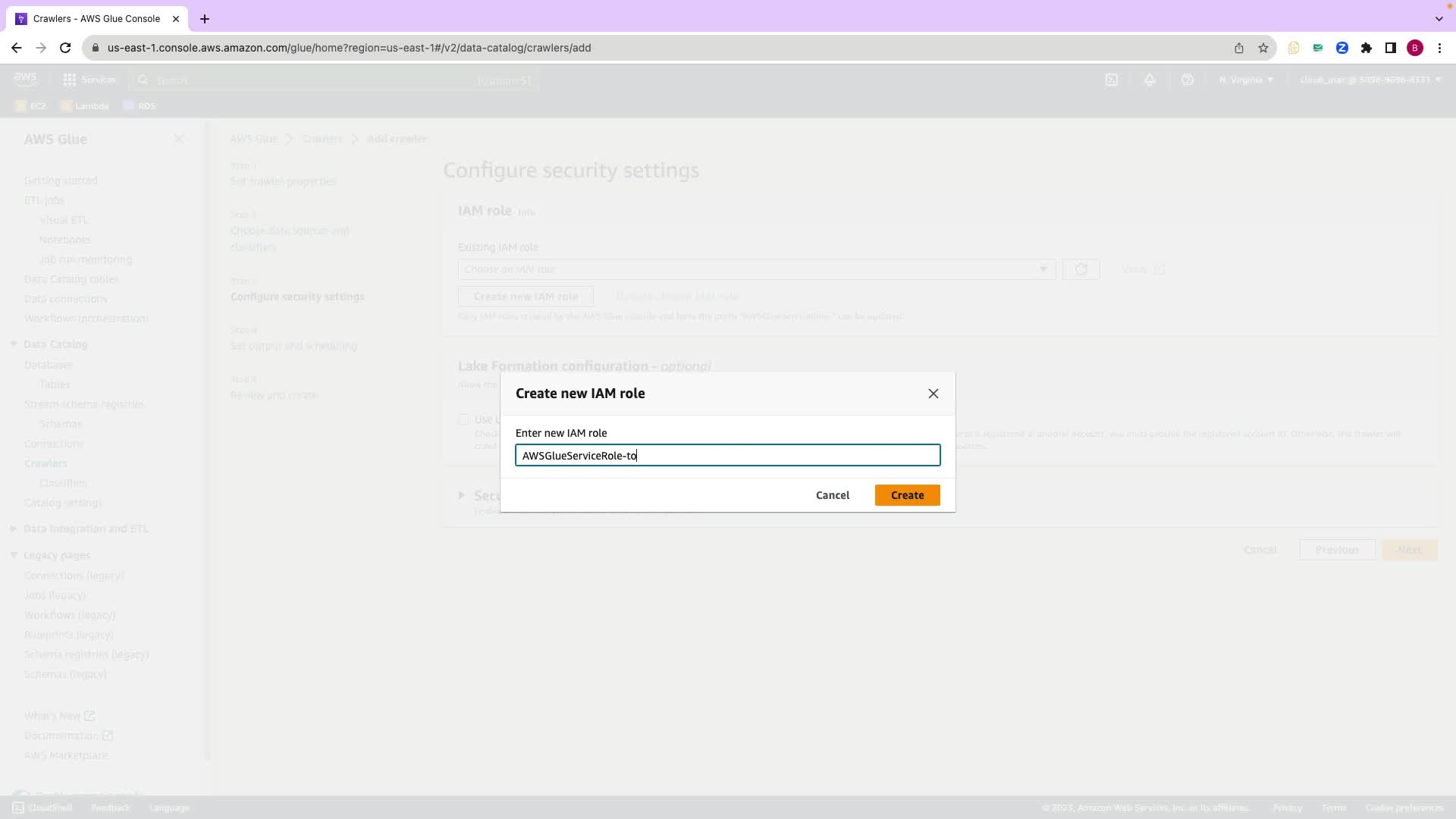Click the notifications bell icon

tap(1150, 80)
